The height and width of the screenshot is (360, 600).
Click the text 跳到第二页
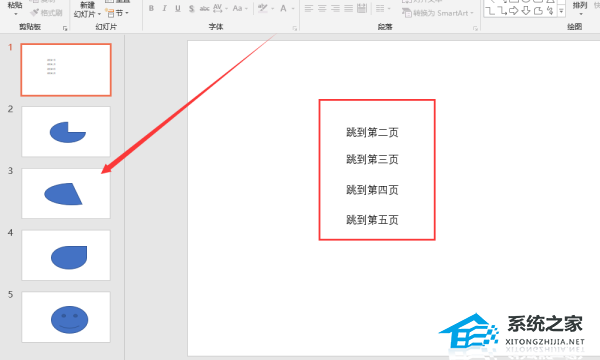(x=372, y=132)
